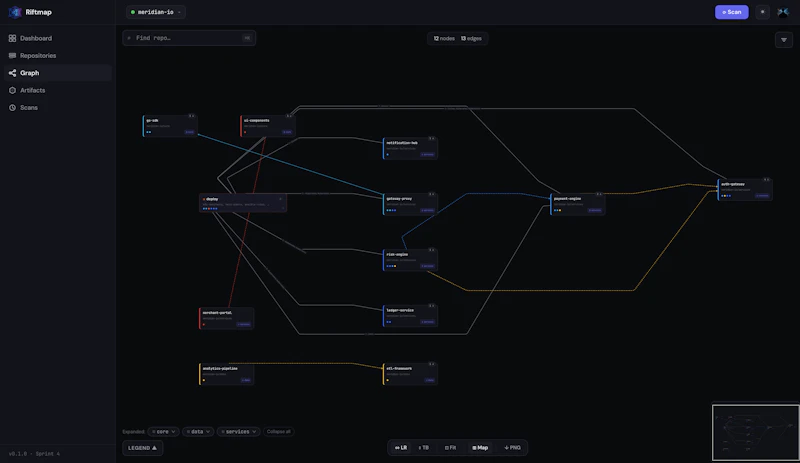Viewport: 800px width, 463px height.
Task: Select the etl-framework node
Action: (410, 374)
